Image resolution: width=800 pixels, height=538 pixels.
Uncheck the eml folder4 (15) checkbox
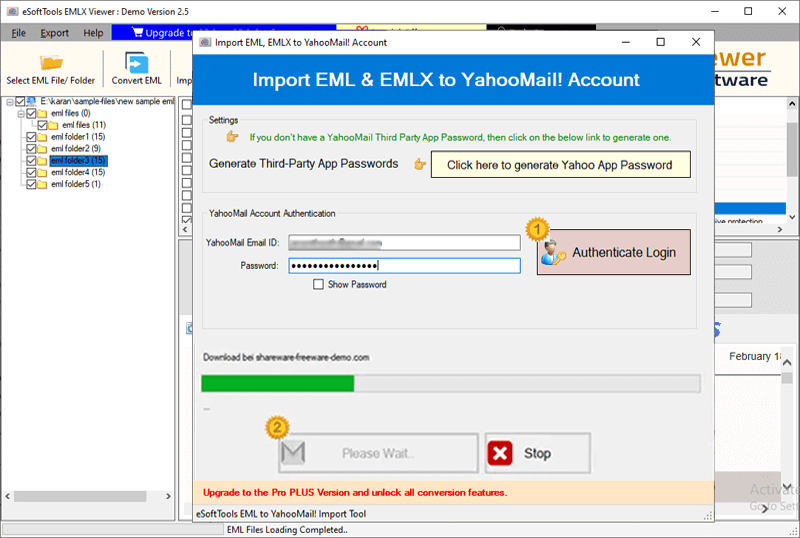pos(31,173)
